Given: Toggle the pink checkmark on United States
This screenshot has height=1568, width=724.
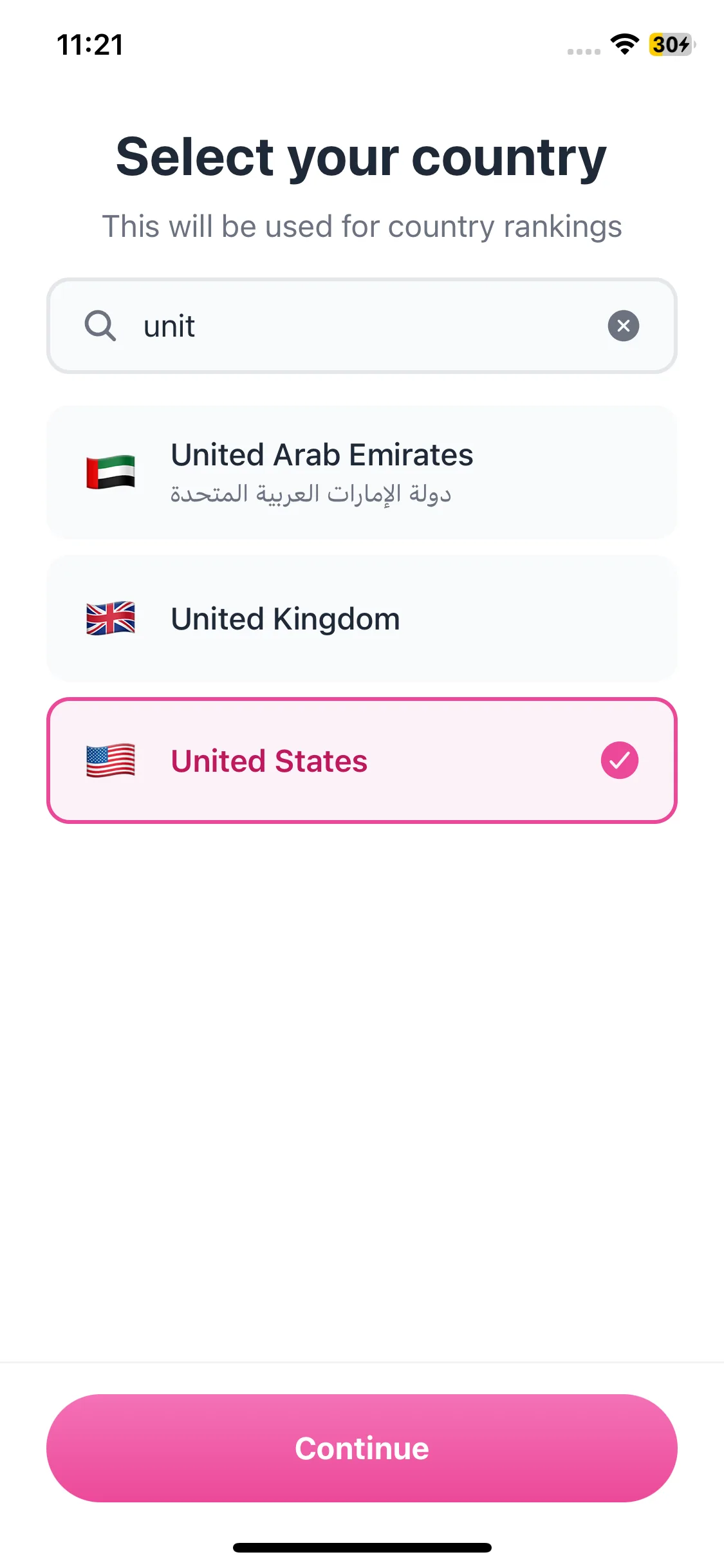Looking at the screenshot, I should pos(619,760).
